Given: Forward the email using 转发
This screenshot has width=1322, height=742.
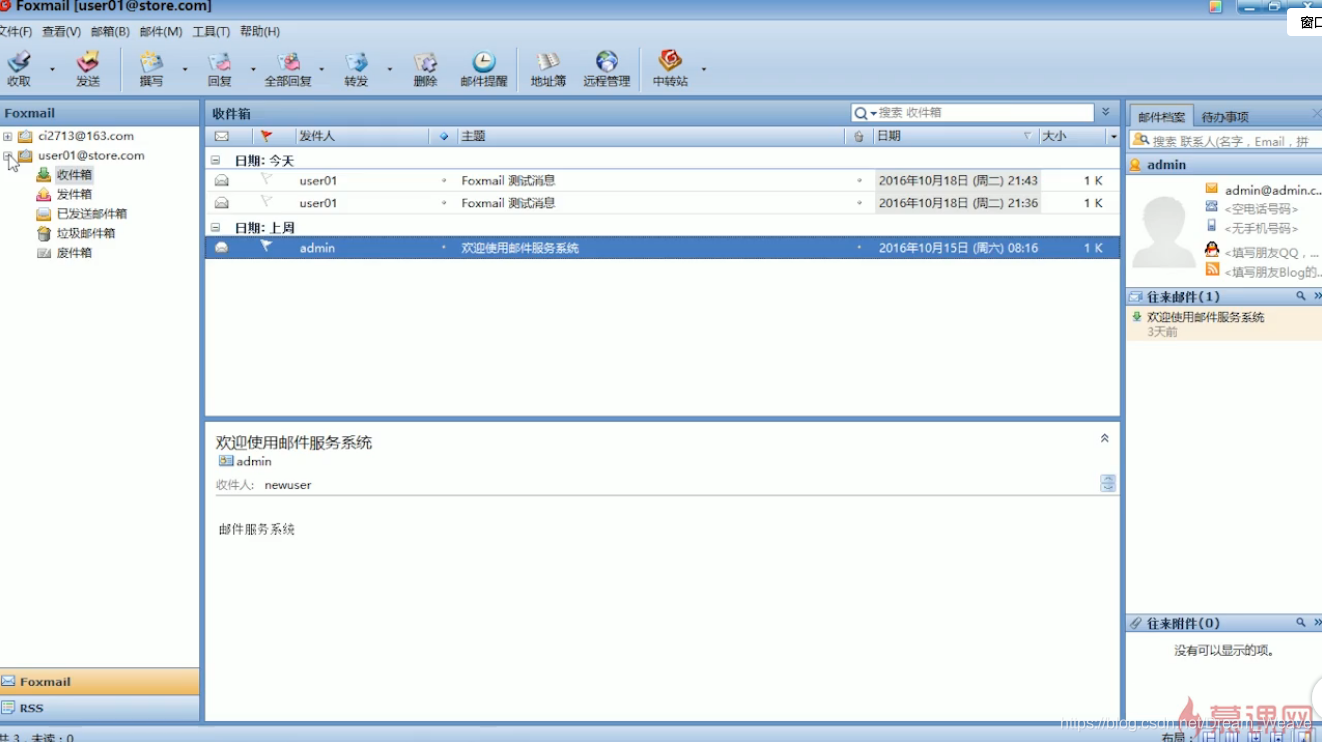Looking at the screenshot, I should 356,68.
